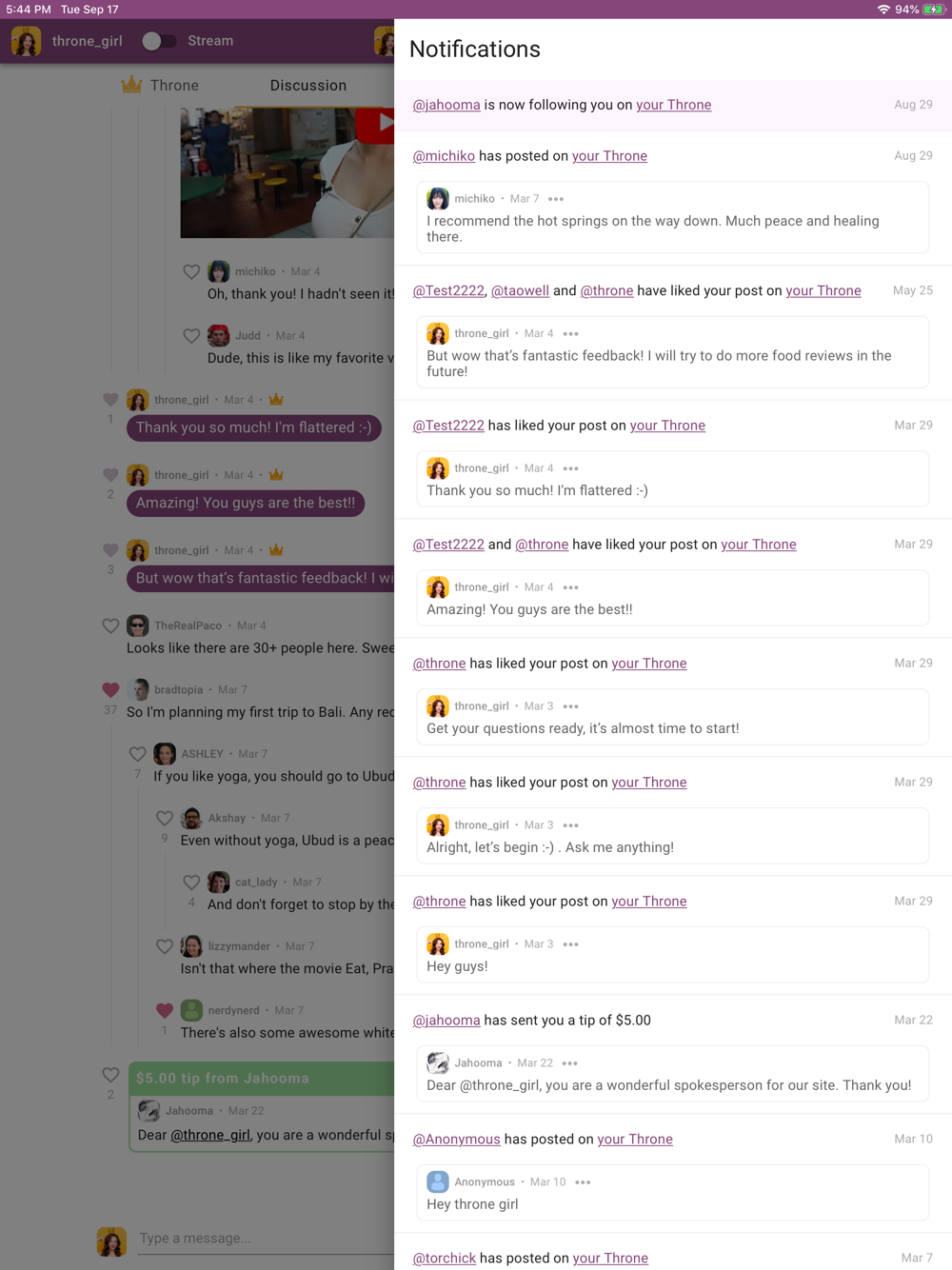Image resolution: width=952 pixels, height=1270 pixels.
Task: Play the embedded YouTube video
Action: 376,124
